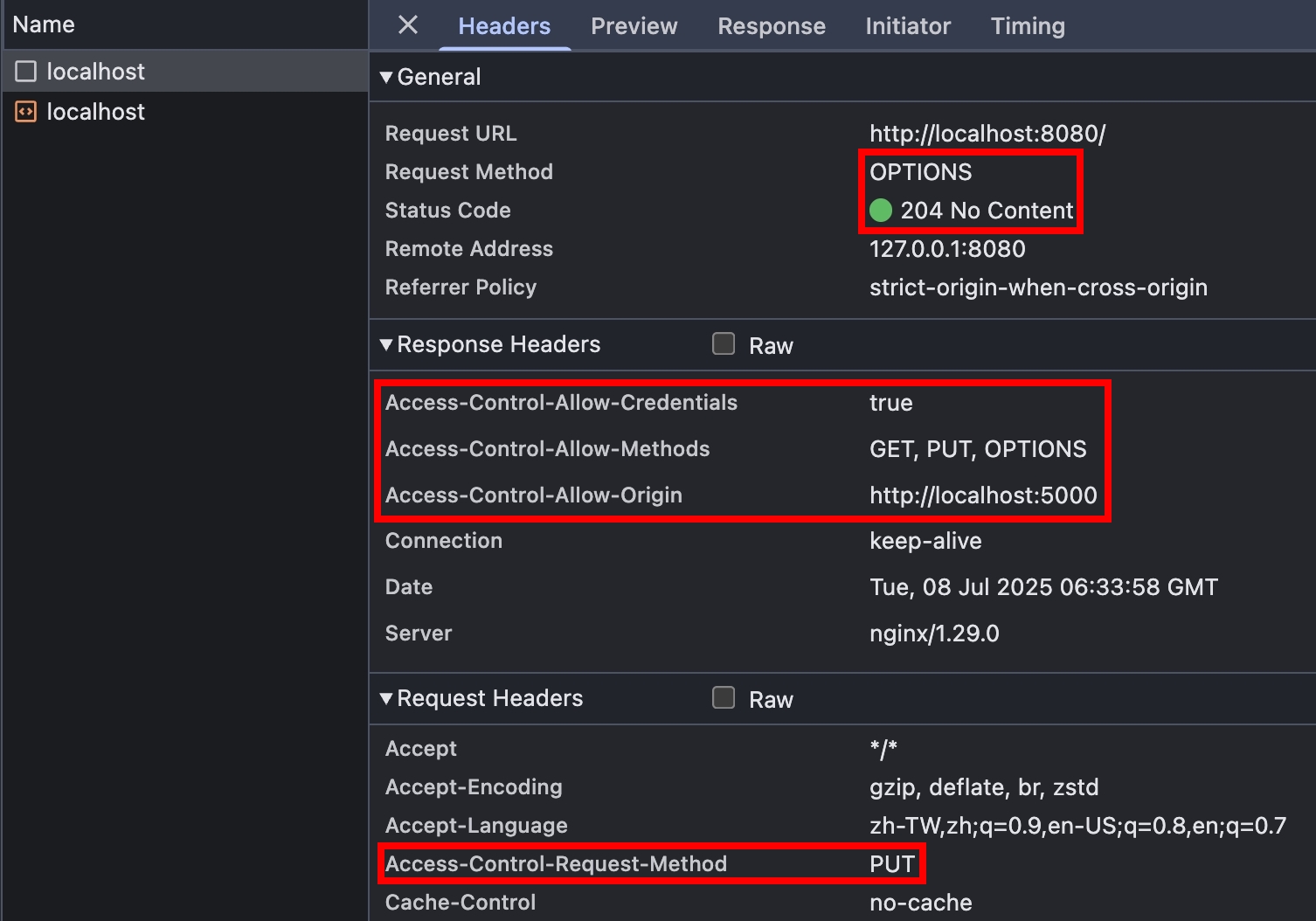The image size is (1316, 921).
Task: Switch to the Headers tab
Action: (504, 26)
